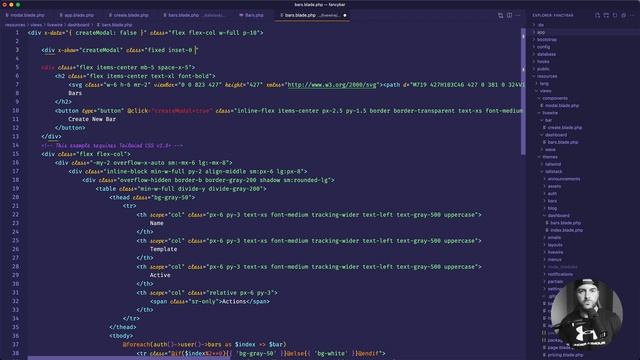Click line number 15 in gutter

pyautogui.click(x=16, y=154)
